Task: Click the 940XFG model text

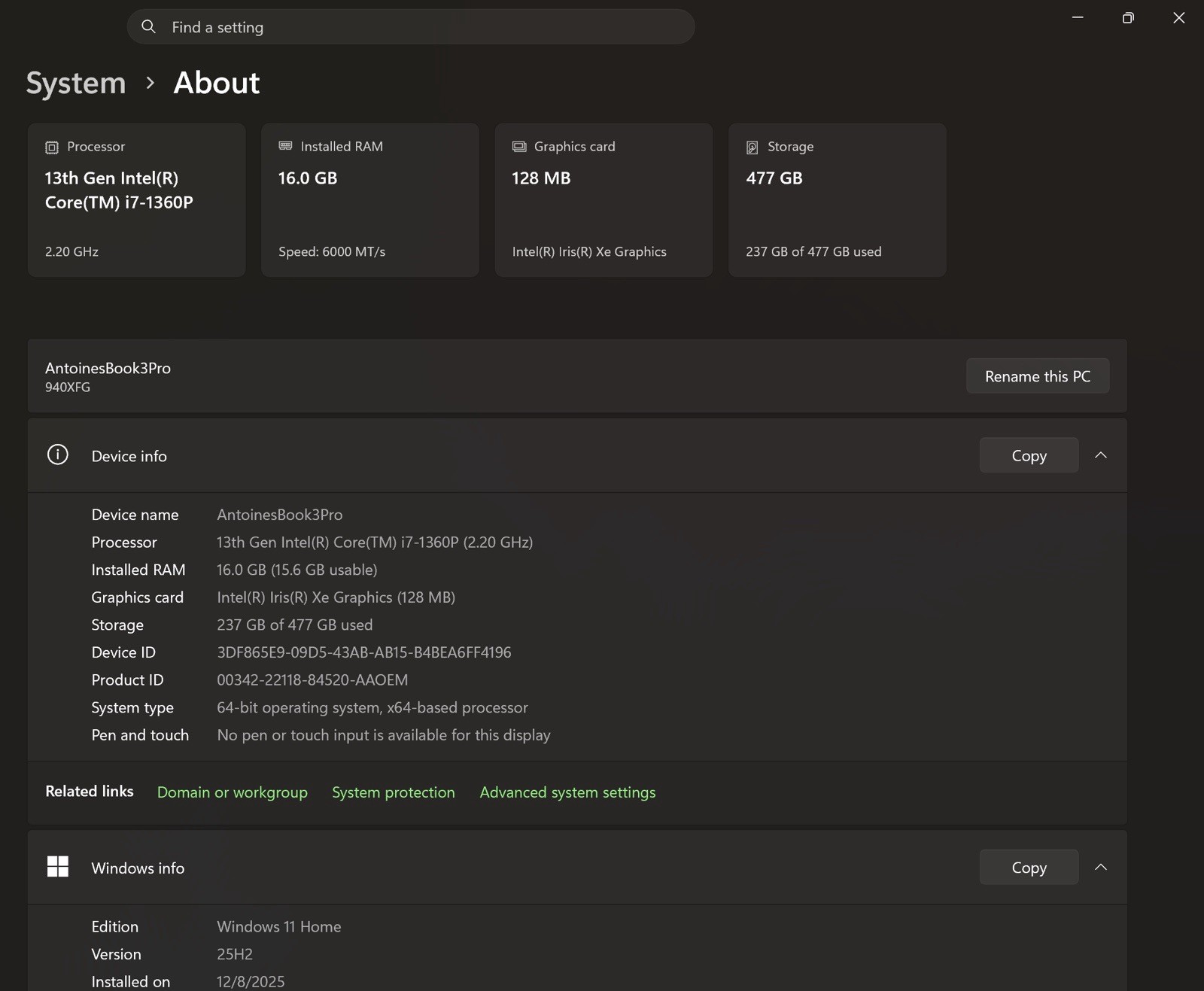Action: tap(68, 388)
